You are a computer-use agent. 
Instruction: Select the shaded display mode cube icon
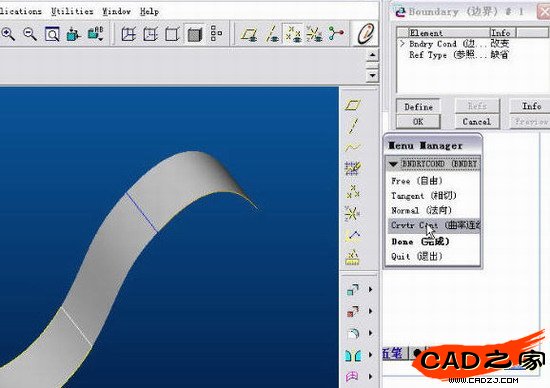[195, 34]
